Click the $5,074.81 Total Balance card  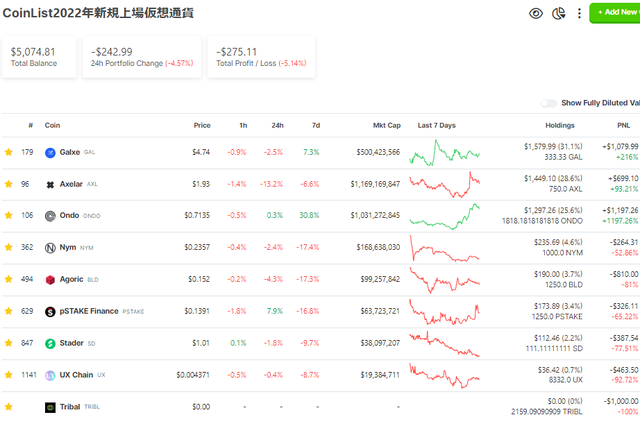tap(39, 57)
